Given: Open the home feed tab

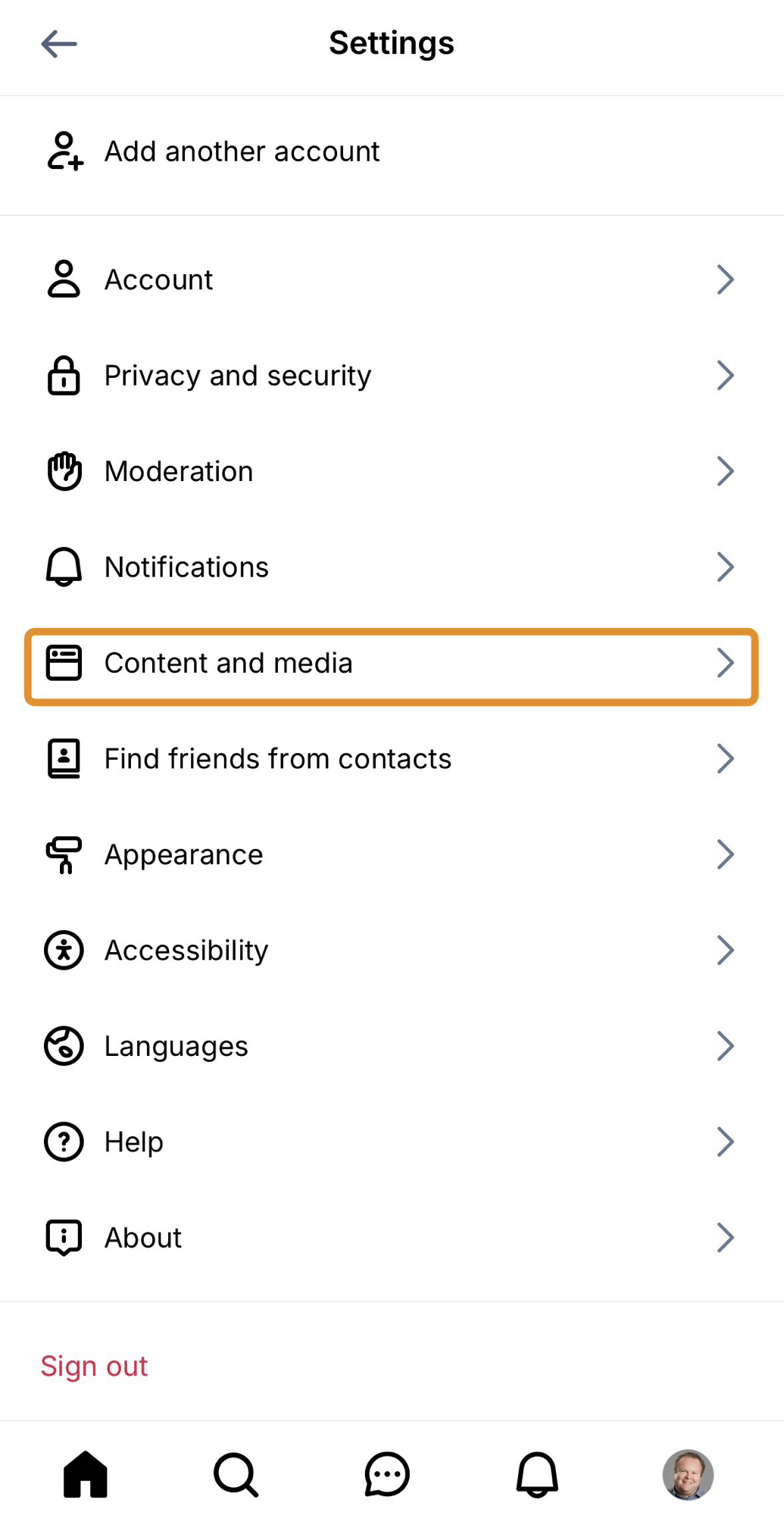Looking at the screenshot, I should pos(86,1474).
